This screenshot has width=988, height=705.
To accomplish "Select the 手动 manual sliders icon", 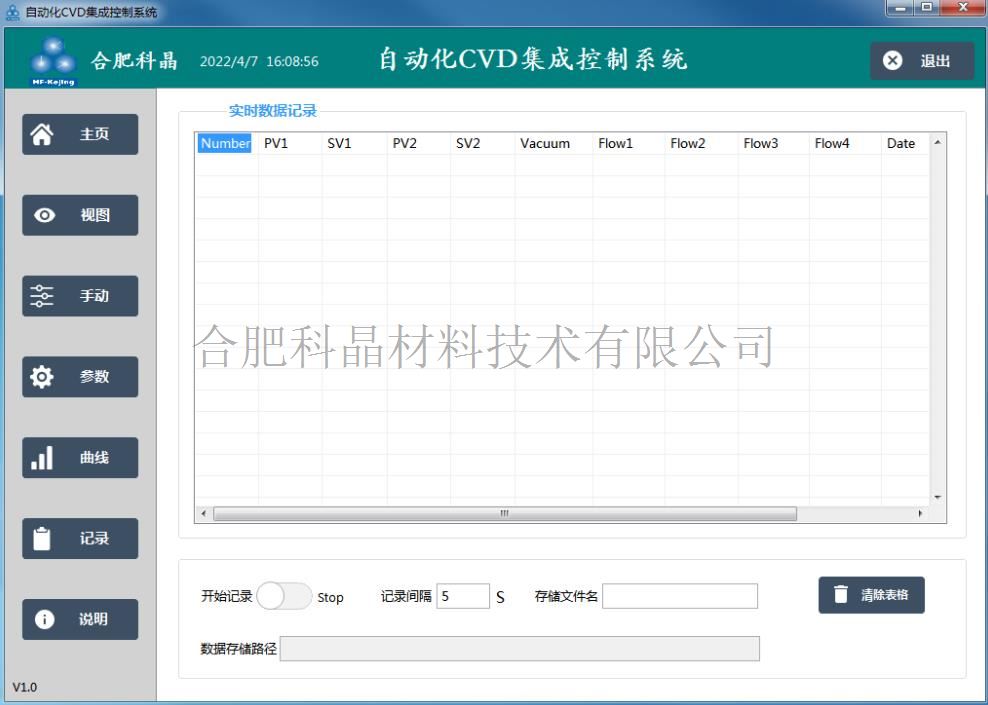I will click(x=43, y=296).
